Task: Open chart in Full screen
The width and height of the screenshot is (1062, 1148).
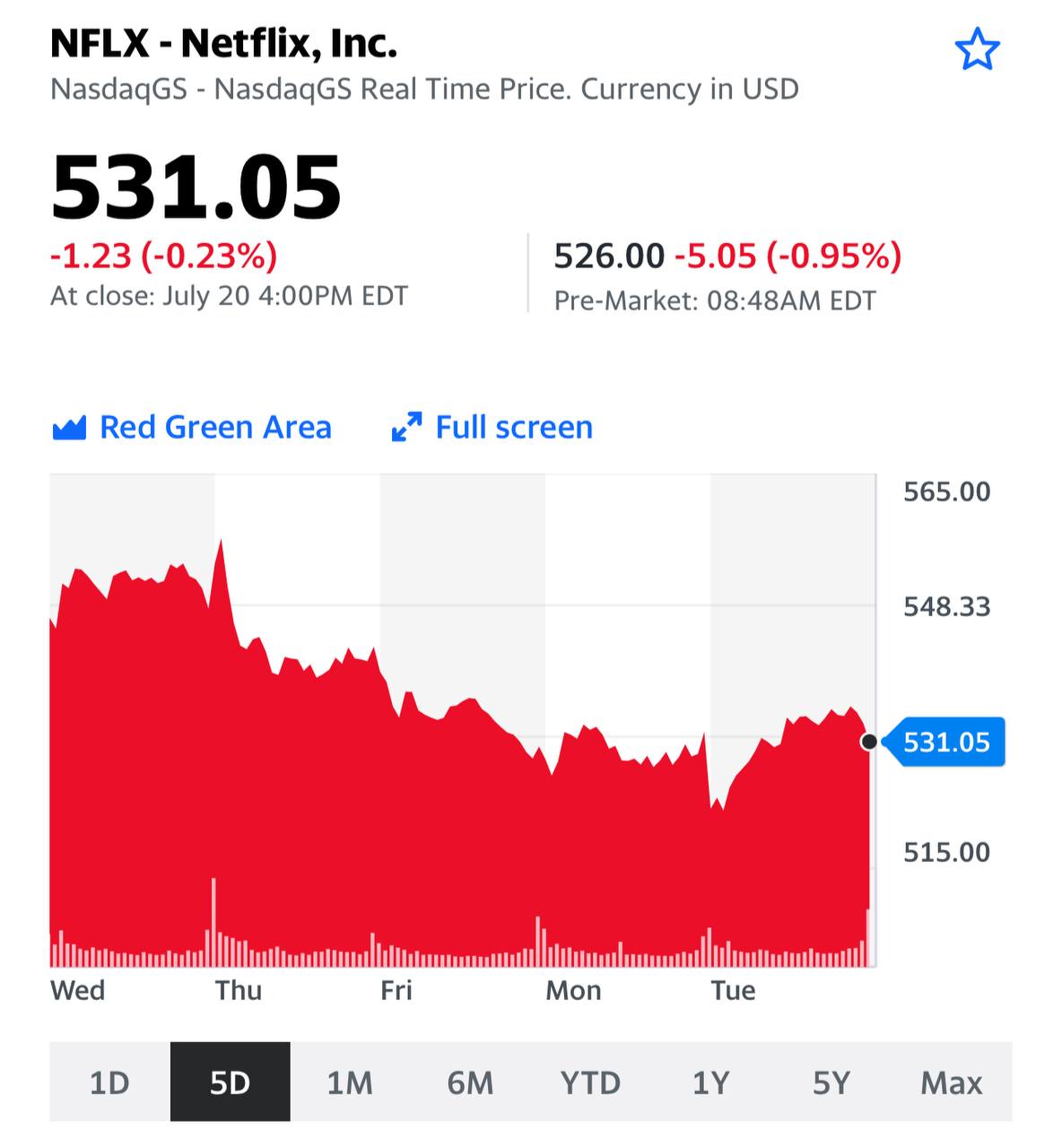Action: click(x=492, y=427)
